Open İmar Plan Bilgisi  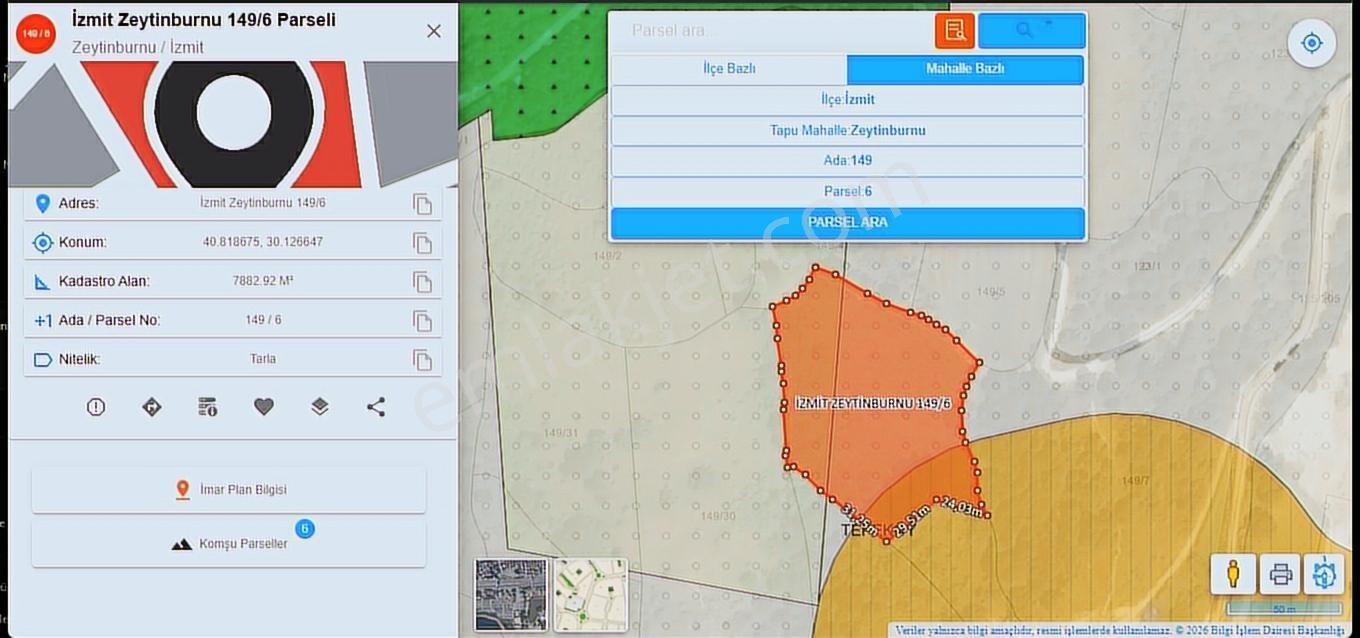229,490
